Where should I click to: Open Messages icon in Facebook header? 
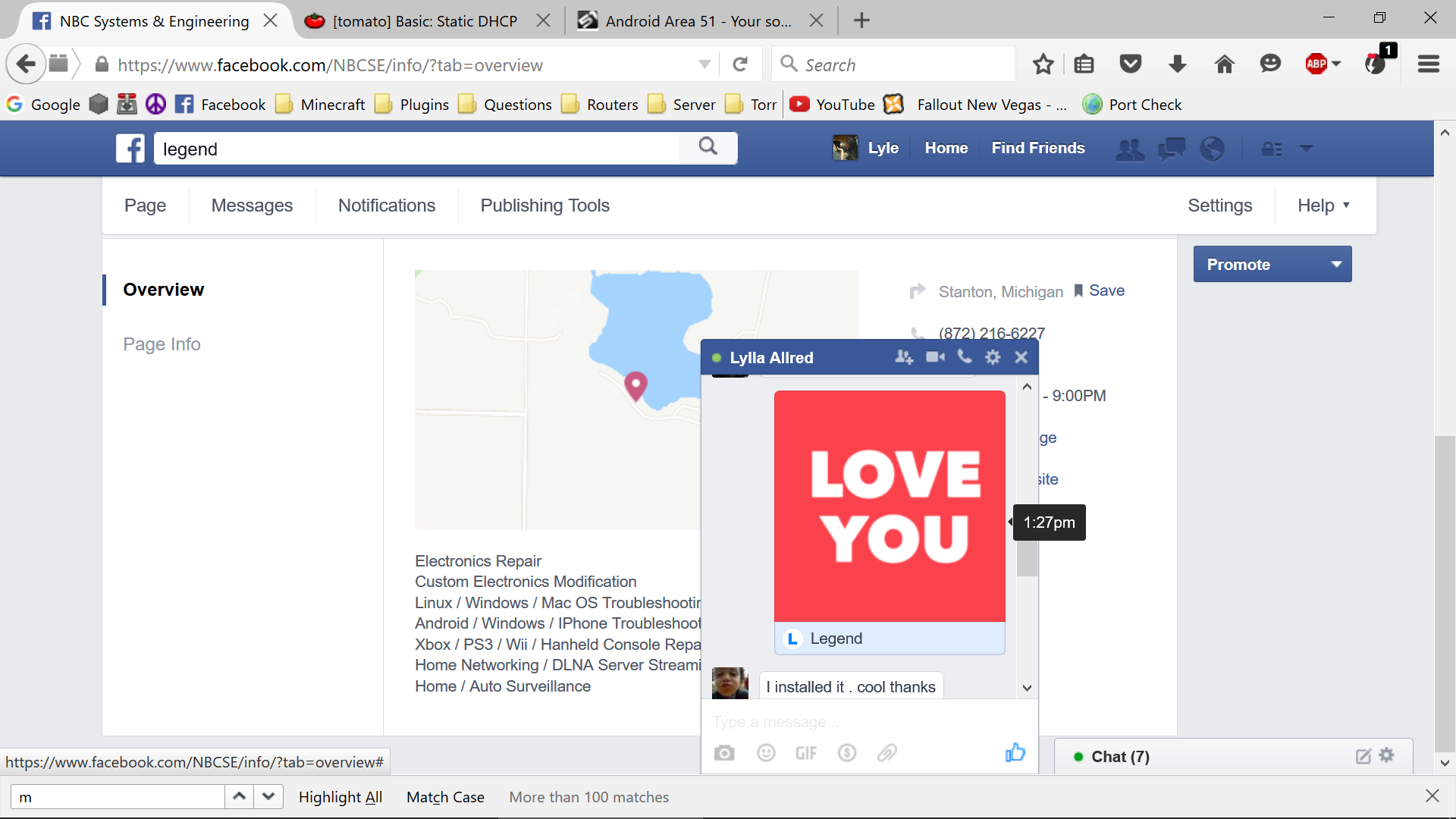click(1172, 149)
